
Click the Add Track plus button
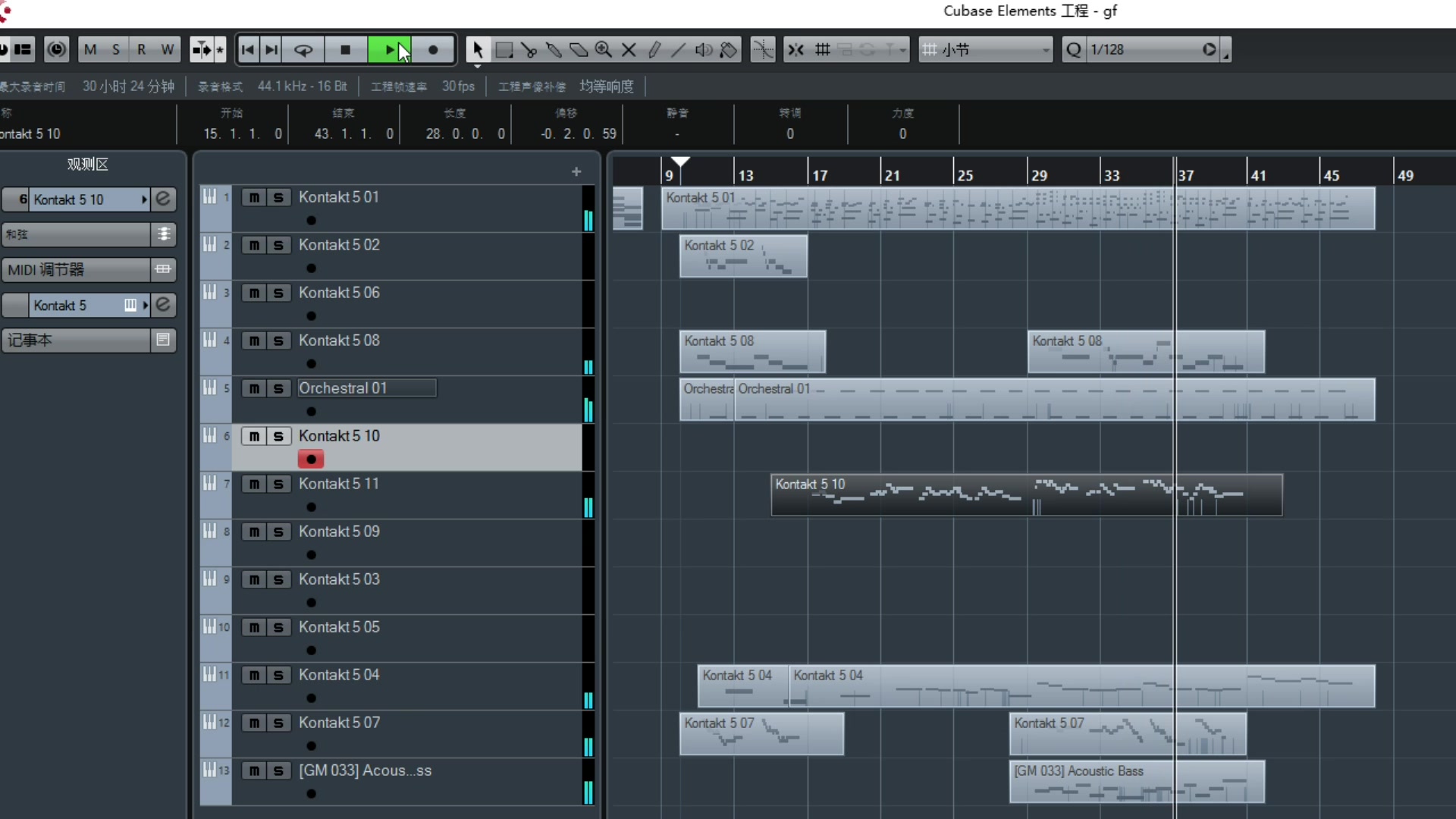point(576,172)
